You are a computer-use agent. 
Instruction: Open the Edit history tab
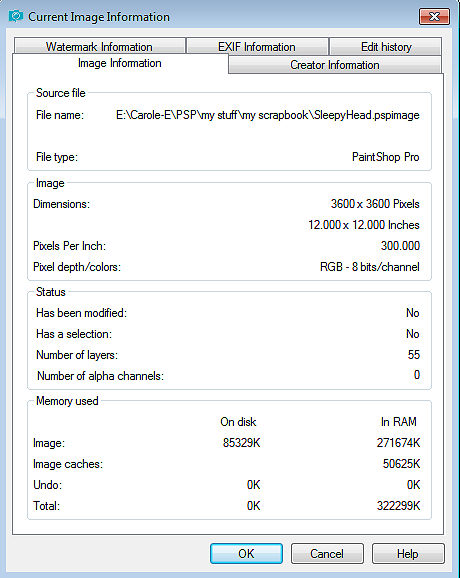(386, 46)
